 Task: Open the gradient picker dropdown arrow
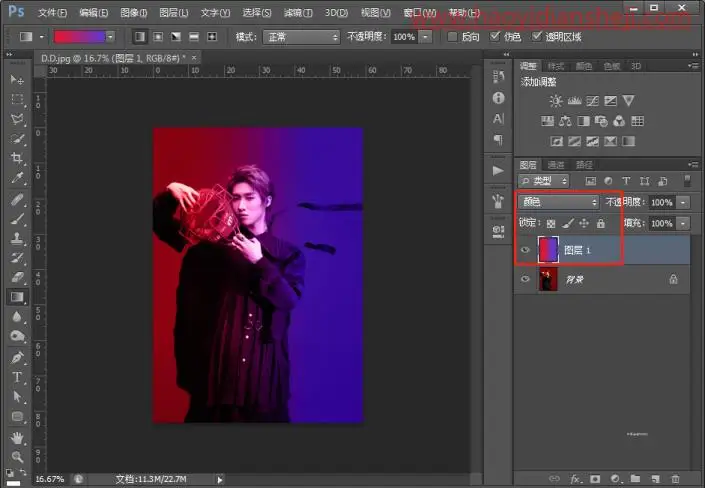point(110,37)
